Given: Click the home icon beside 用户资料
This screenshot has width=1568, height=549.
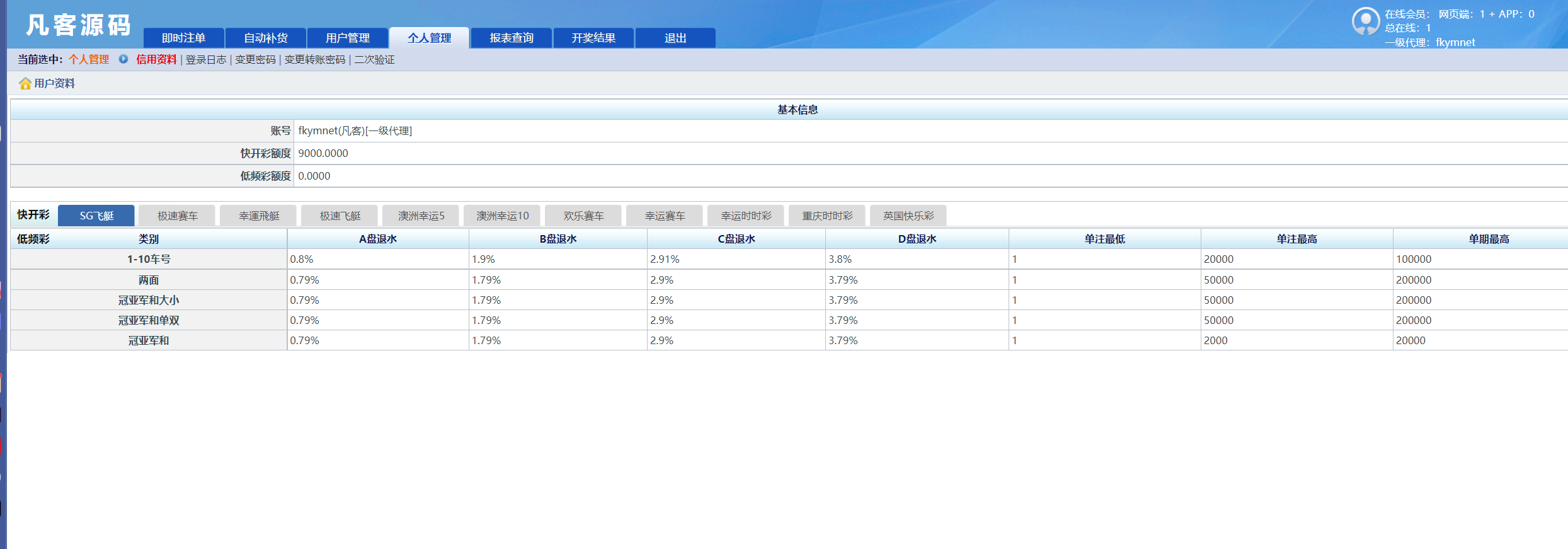Looking at the screenshot, I should coord(25,83).
